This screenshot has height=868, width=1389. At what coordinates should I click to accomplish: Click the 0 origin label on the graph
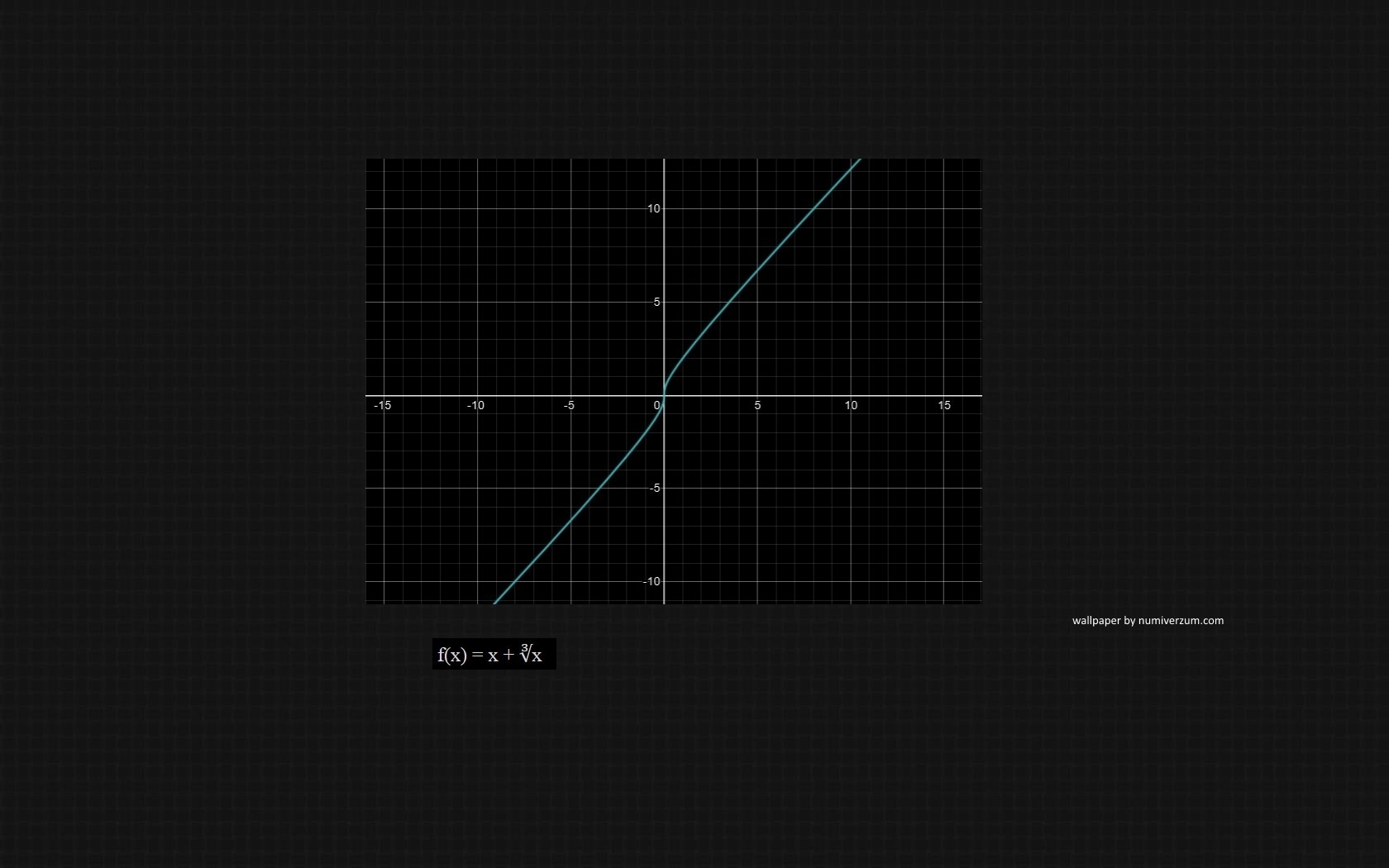click(657, 405)
